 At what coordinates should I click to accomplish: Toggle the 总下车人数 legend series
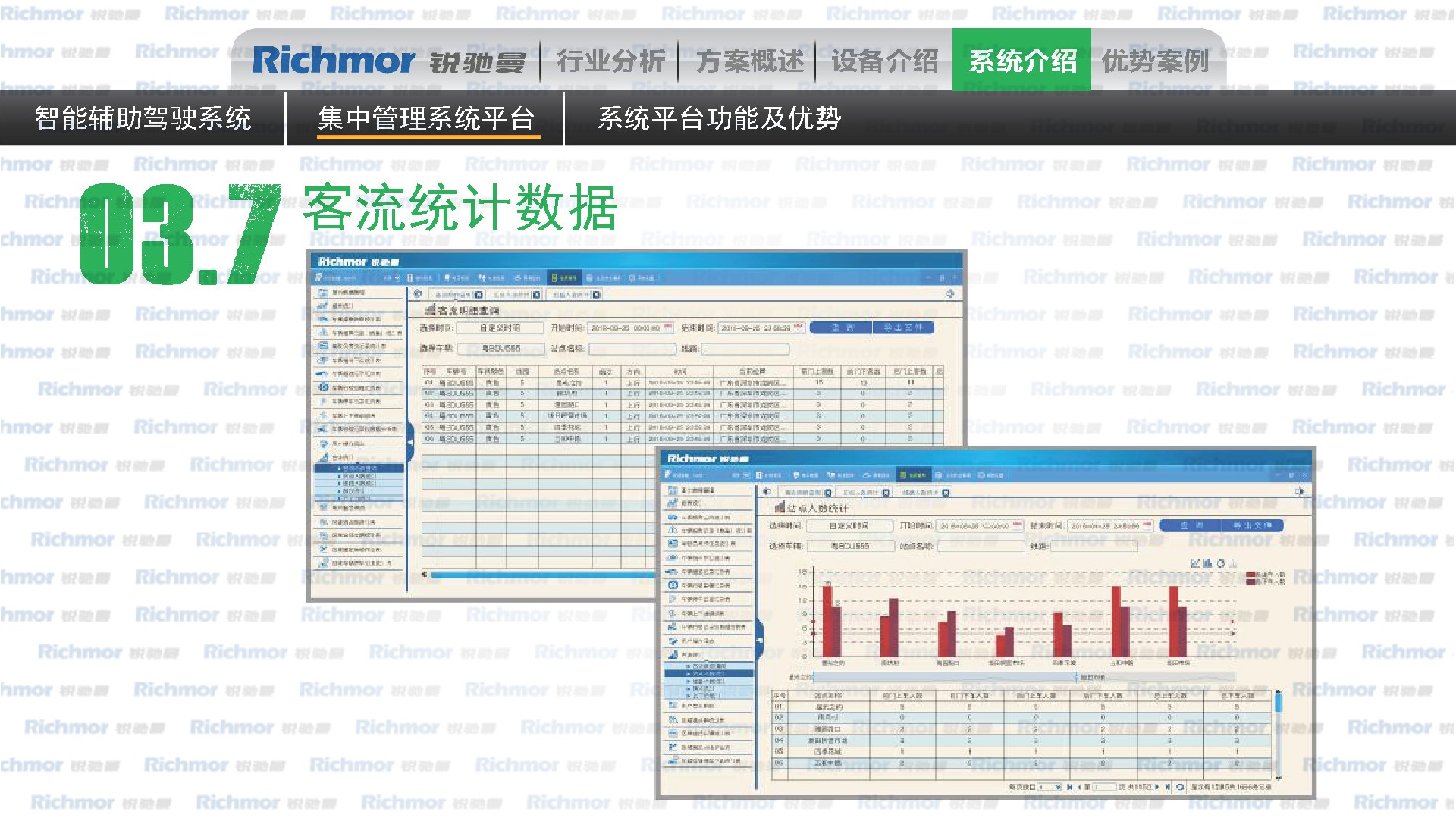tap(1266, 581)
